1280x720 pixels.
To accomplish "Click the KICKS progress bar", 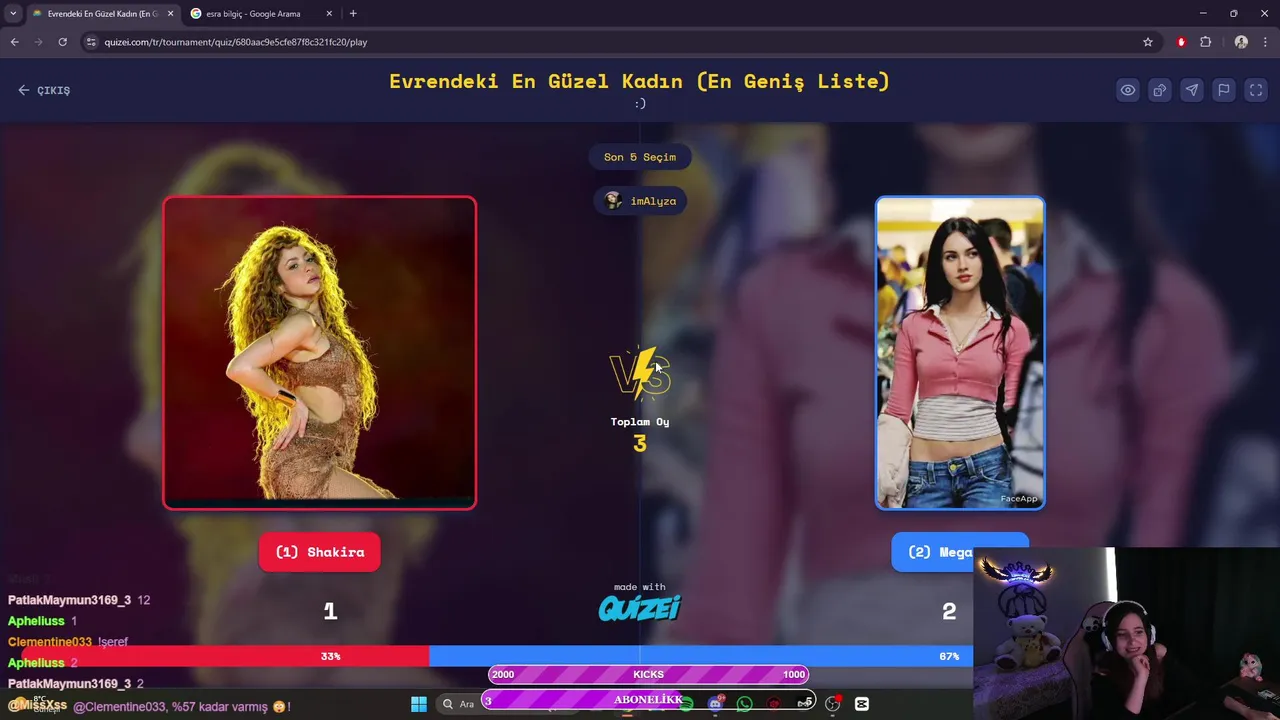I will coord(648,674).
